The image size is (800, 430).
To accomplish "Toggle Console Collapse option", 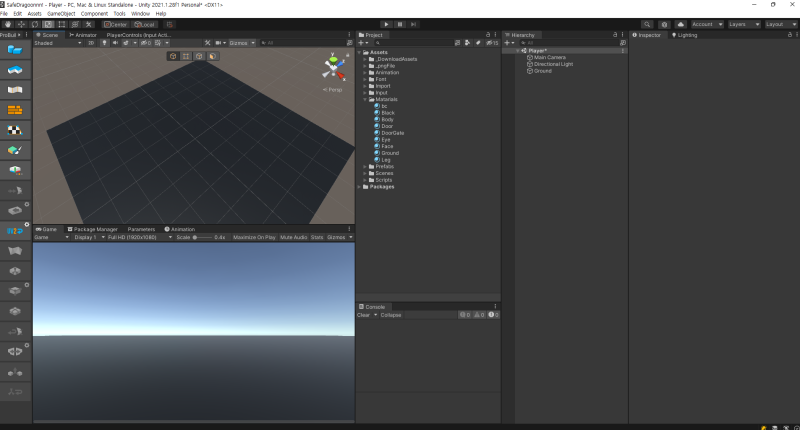I will click(391, 315).
